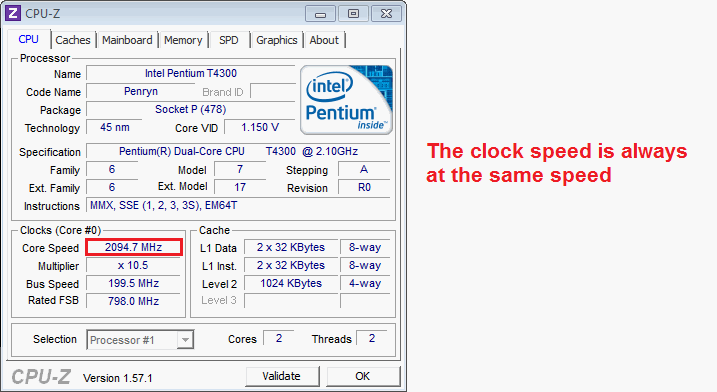This screenshot has height=392, width=717.
Task: Click the Technology value 45 nm
Action: [114, 127]
